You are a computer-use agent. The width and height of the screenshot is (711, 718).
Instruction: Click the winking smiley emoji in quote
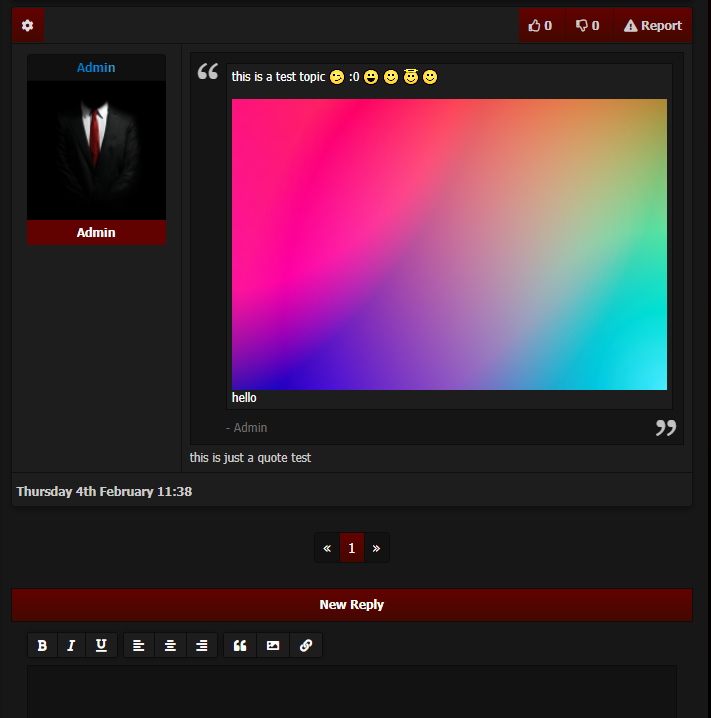[x=337, y=77]
